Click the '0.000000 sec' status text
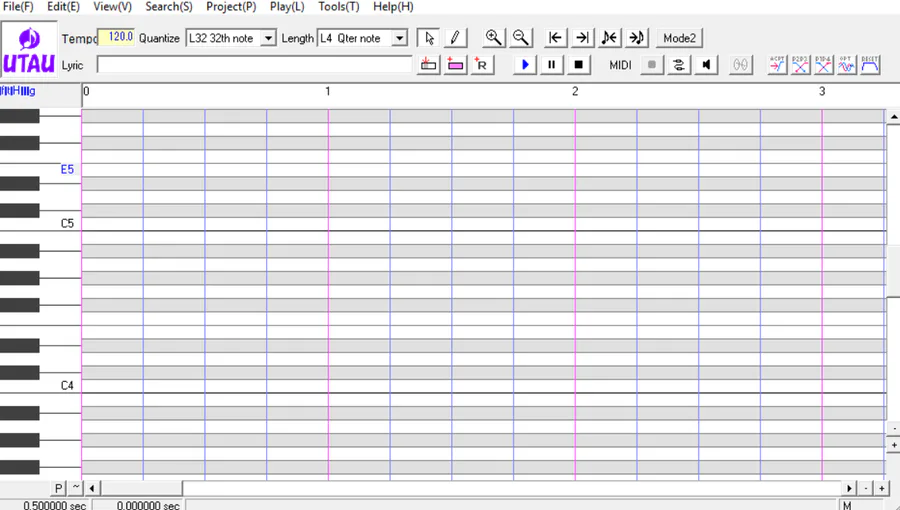 point(148,505)
